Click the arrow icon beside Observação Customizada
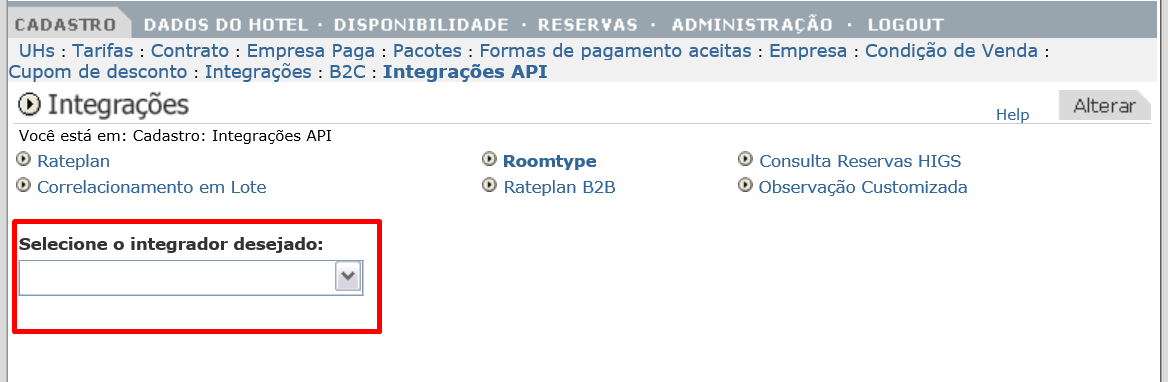 pyautogui.click(x=745, y=185)
